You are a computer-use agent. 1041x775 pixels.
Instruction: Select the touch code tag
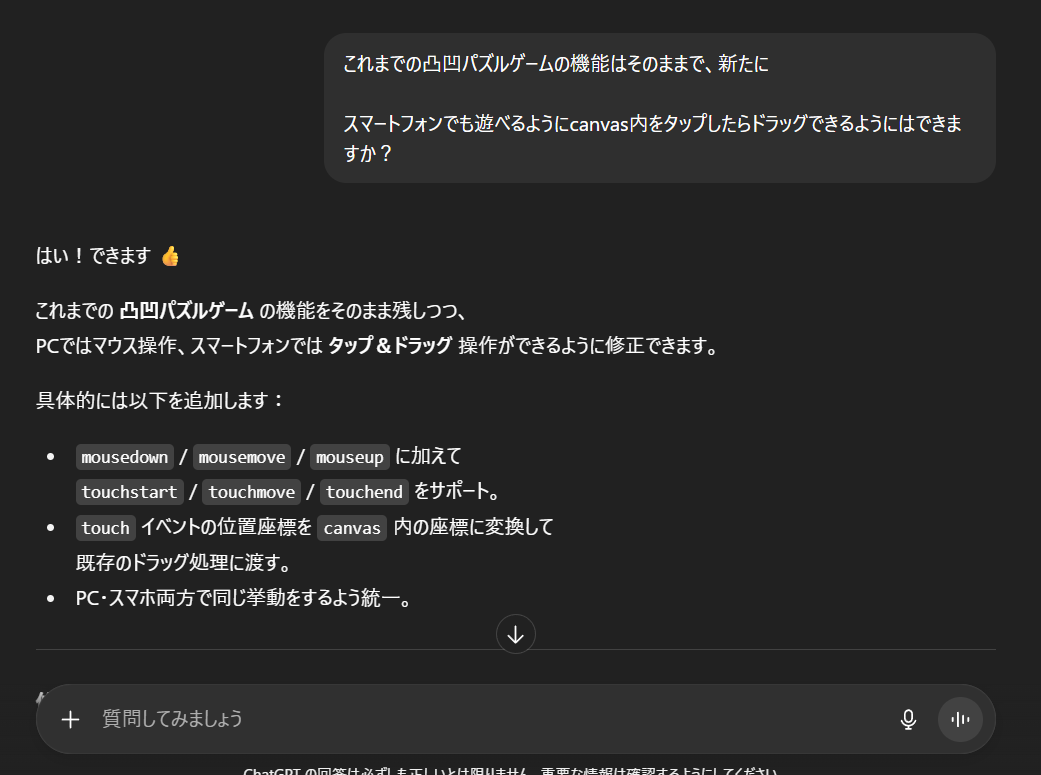[106, 528]
